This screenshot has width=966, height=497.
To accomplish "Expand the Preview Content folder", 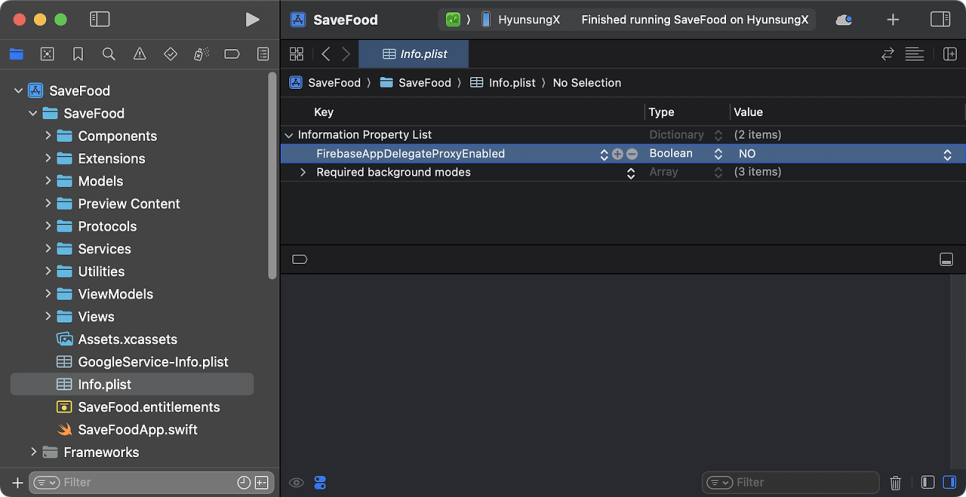I will [48, 203].
